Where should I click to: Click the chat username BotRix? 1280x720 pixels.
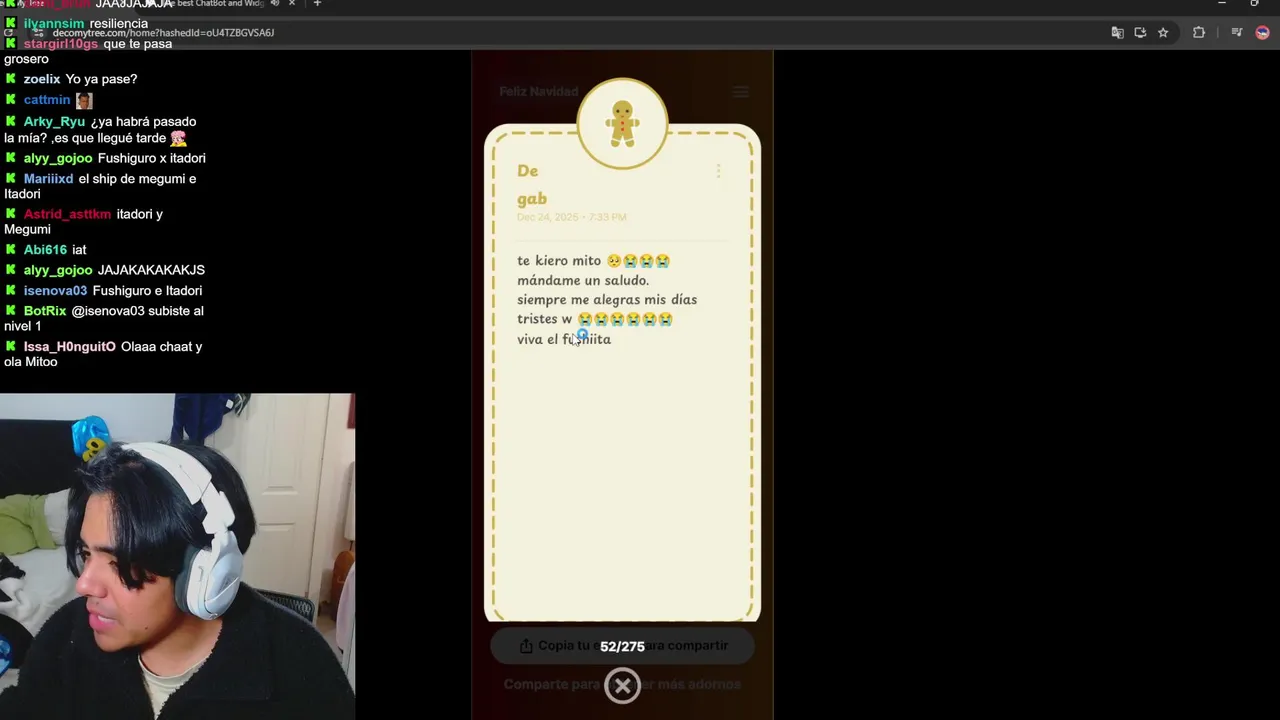45,311
